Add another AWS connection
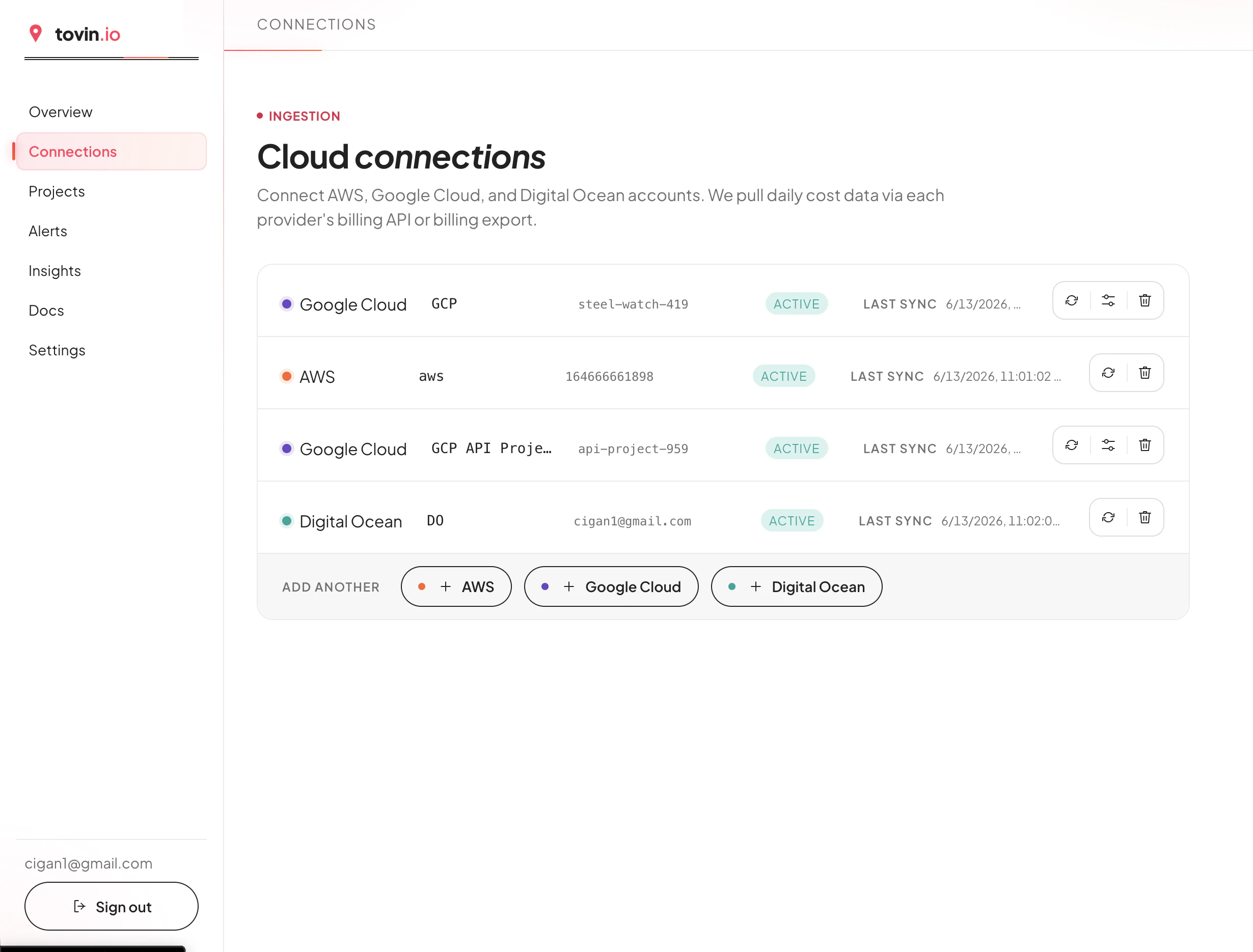 click(x=456, y=586)
